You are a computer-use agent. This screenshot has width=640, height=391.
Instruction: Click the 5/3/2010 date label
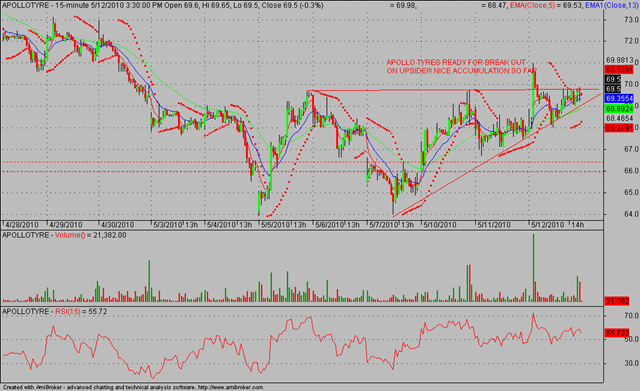click(x=167, y=225)
